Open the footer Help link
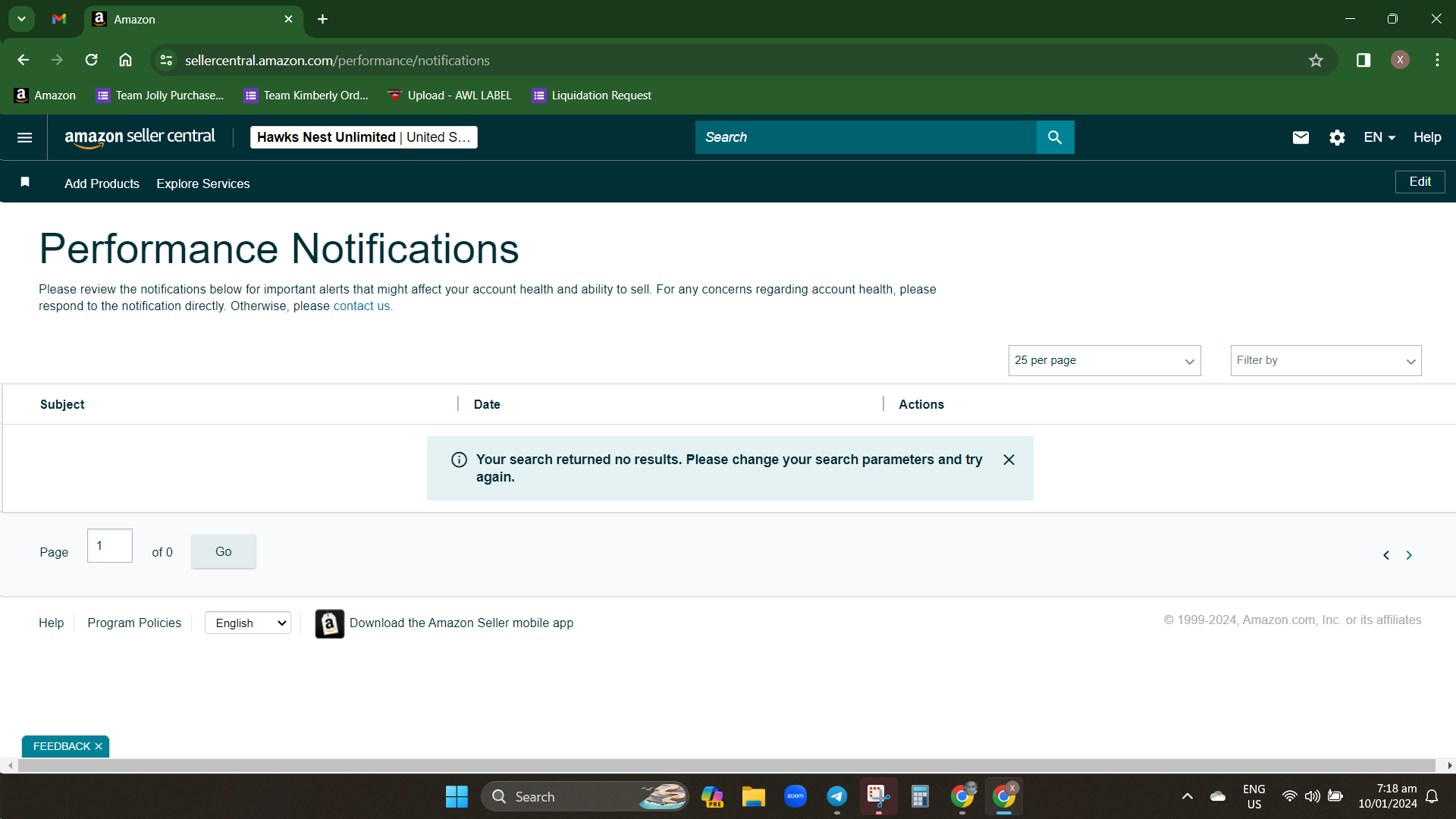Screen dimensions: 1456x819 (x=51, y=623)
